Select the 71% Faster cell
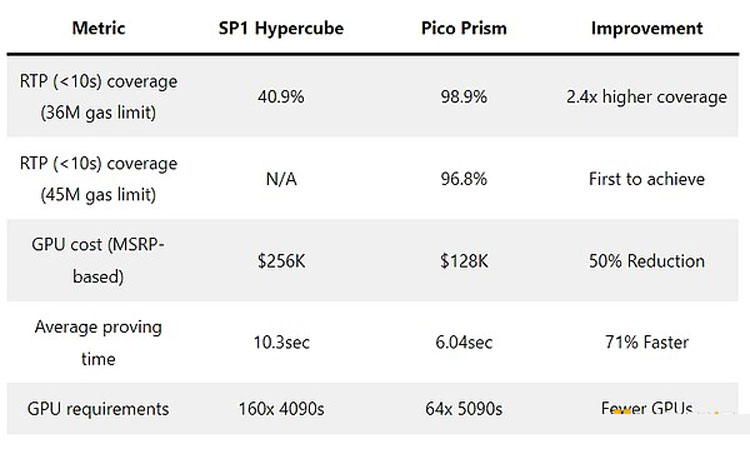 click(x=646, y=343)
